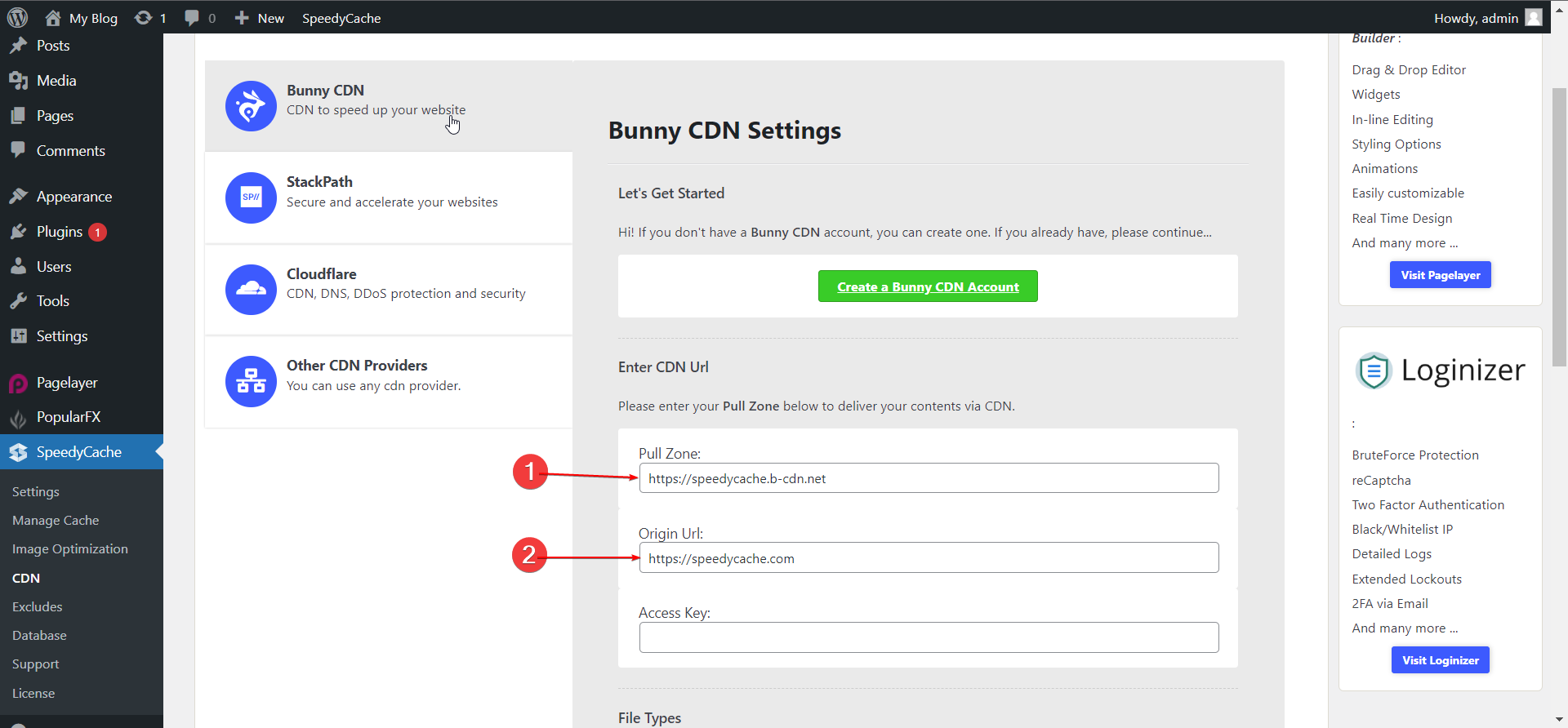Image resolution: width=1568 pixels, height=728 pixels.
Task: Click Two Factor Authentication text
Action: pos(1428,505)
